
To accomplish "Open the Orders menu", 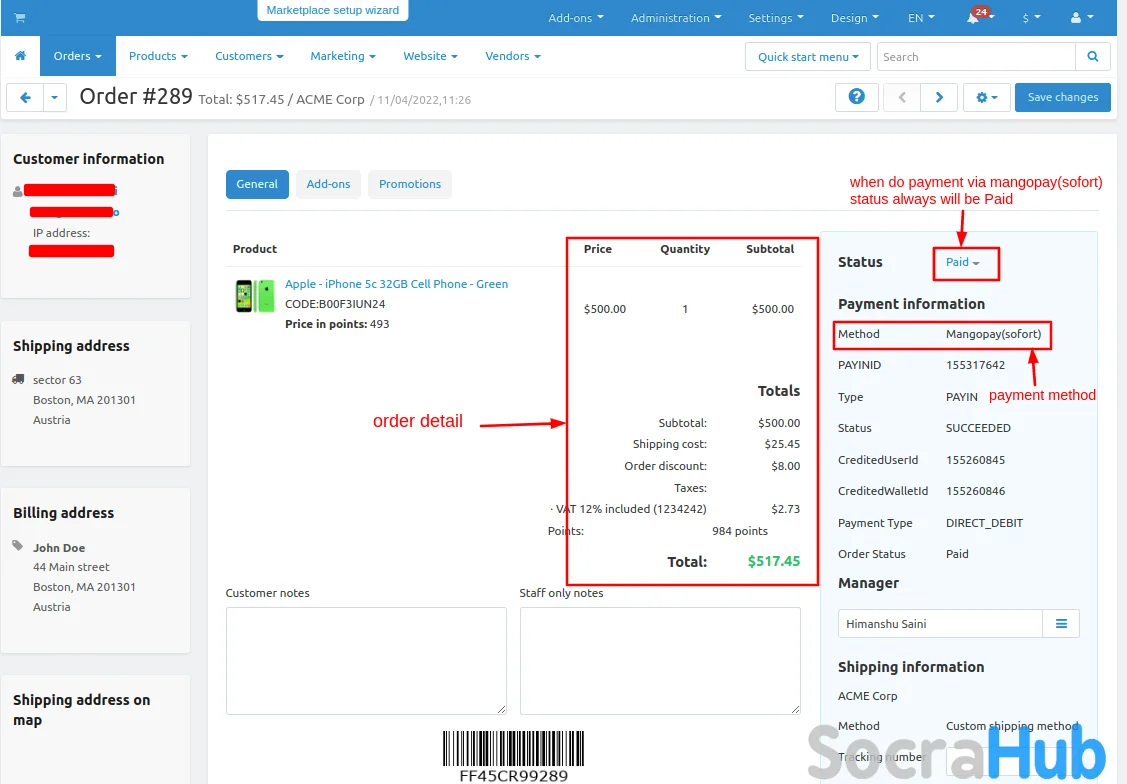I will click(x=78, y=56).
